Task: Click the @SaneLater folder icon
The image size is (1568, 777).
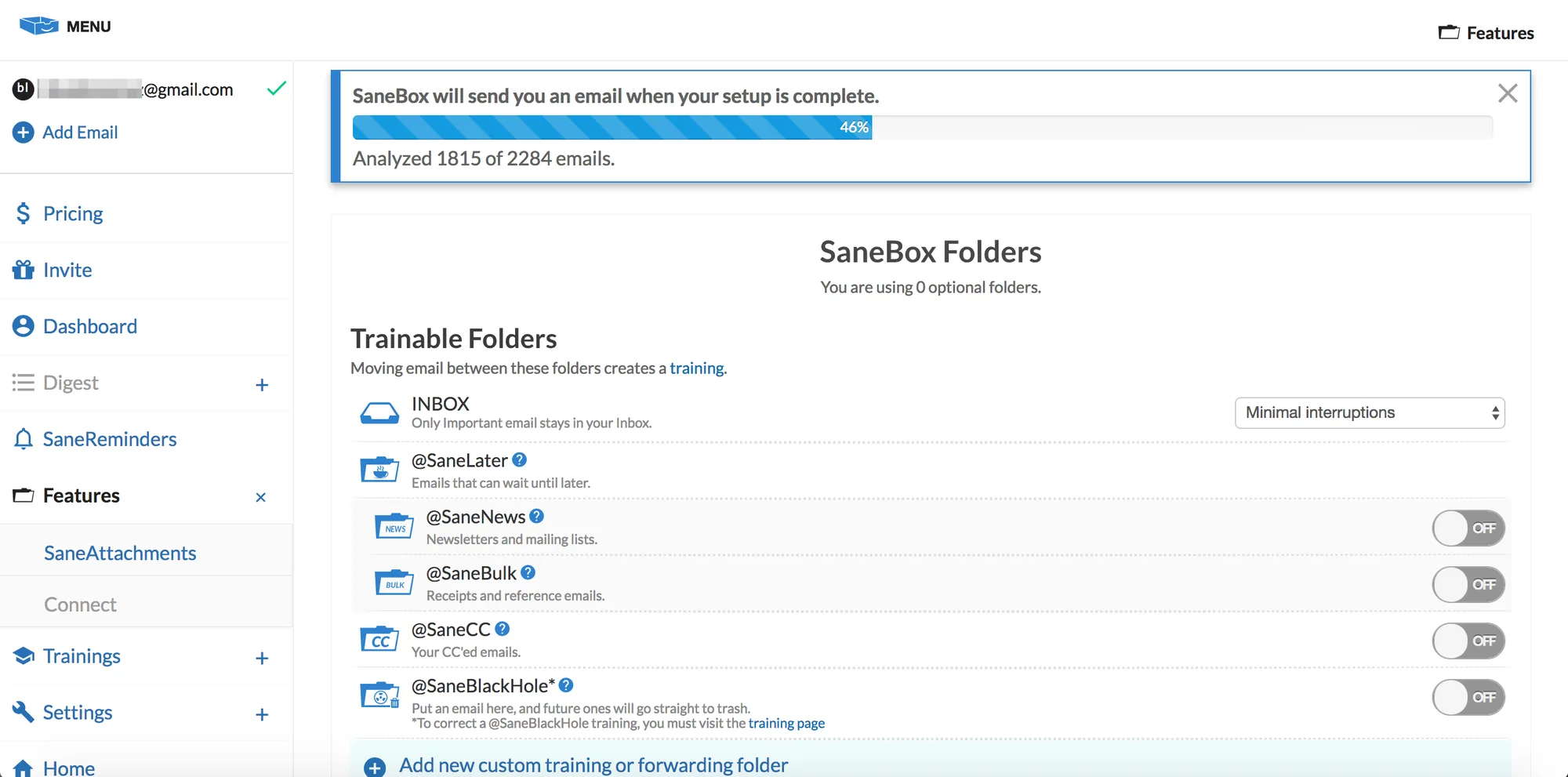Action: tap(379, 469)
